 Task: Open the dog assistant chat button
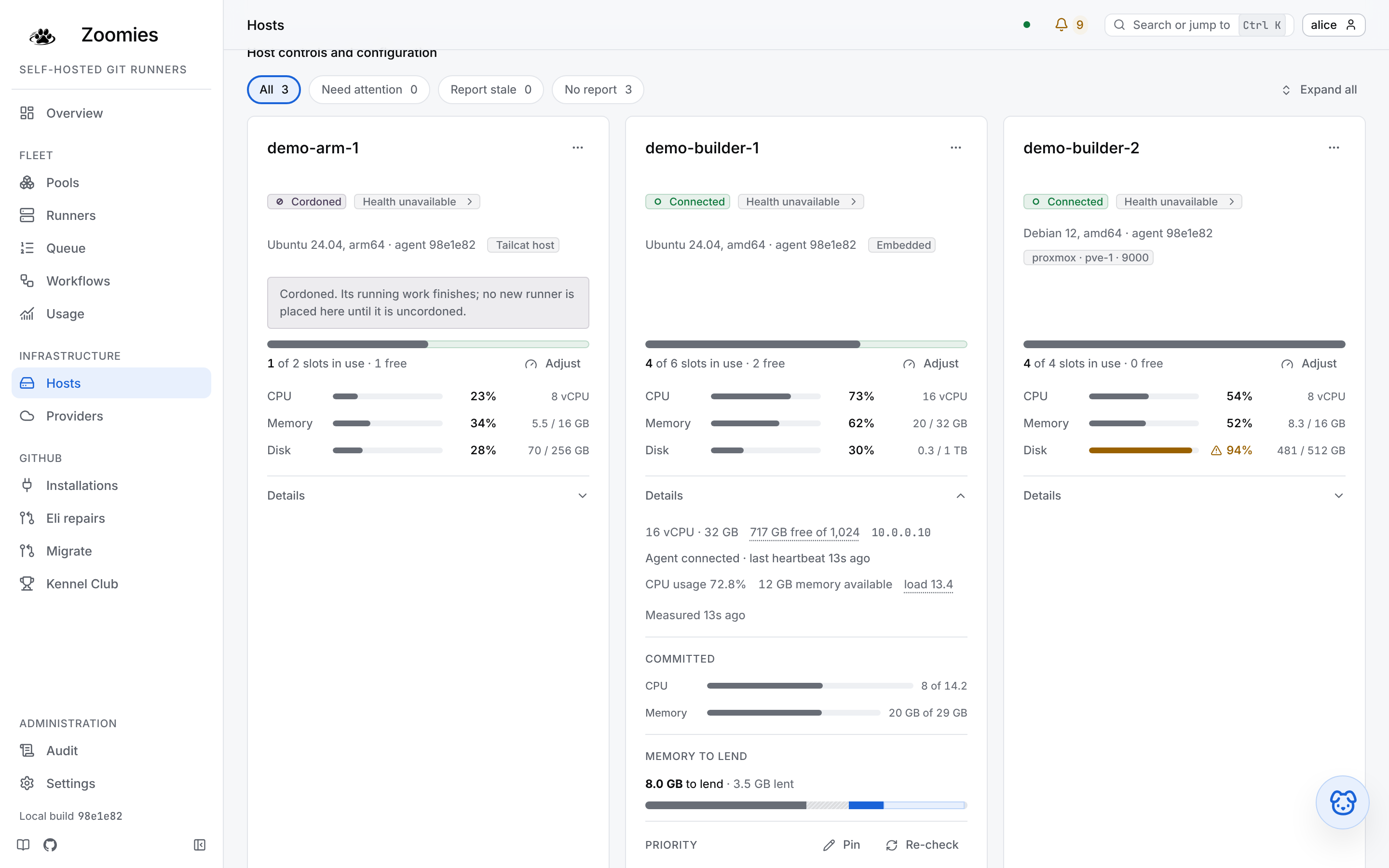(1342, 802)
